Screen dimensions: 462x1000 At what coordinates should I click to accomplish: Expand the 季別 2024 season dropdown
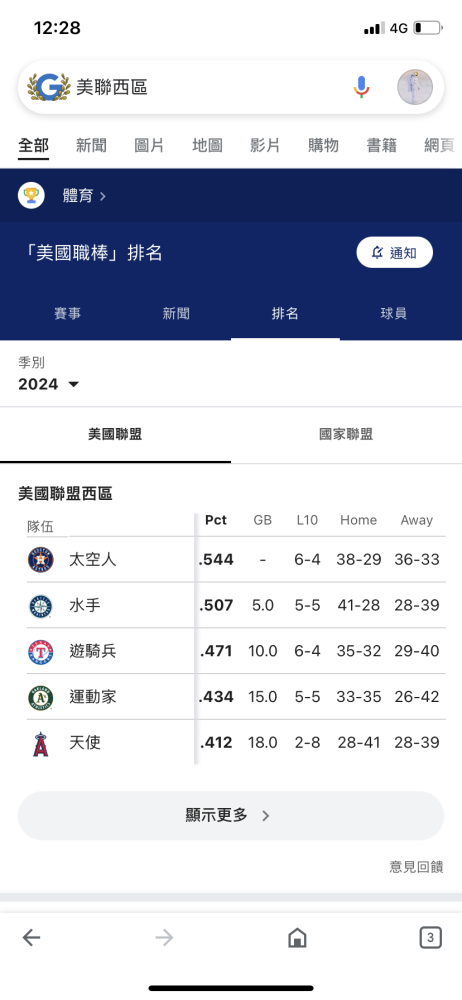click(x=48, y=384)
